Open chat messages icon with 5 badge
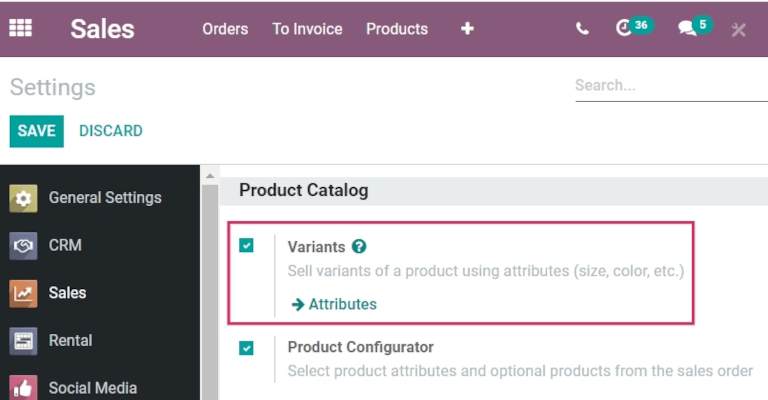Image resolution: width=768 pixels, height=400 pixels. (x=687, y=28)
